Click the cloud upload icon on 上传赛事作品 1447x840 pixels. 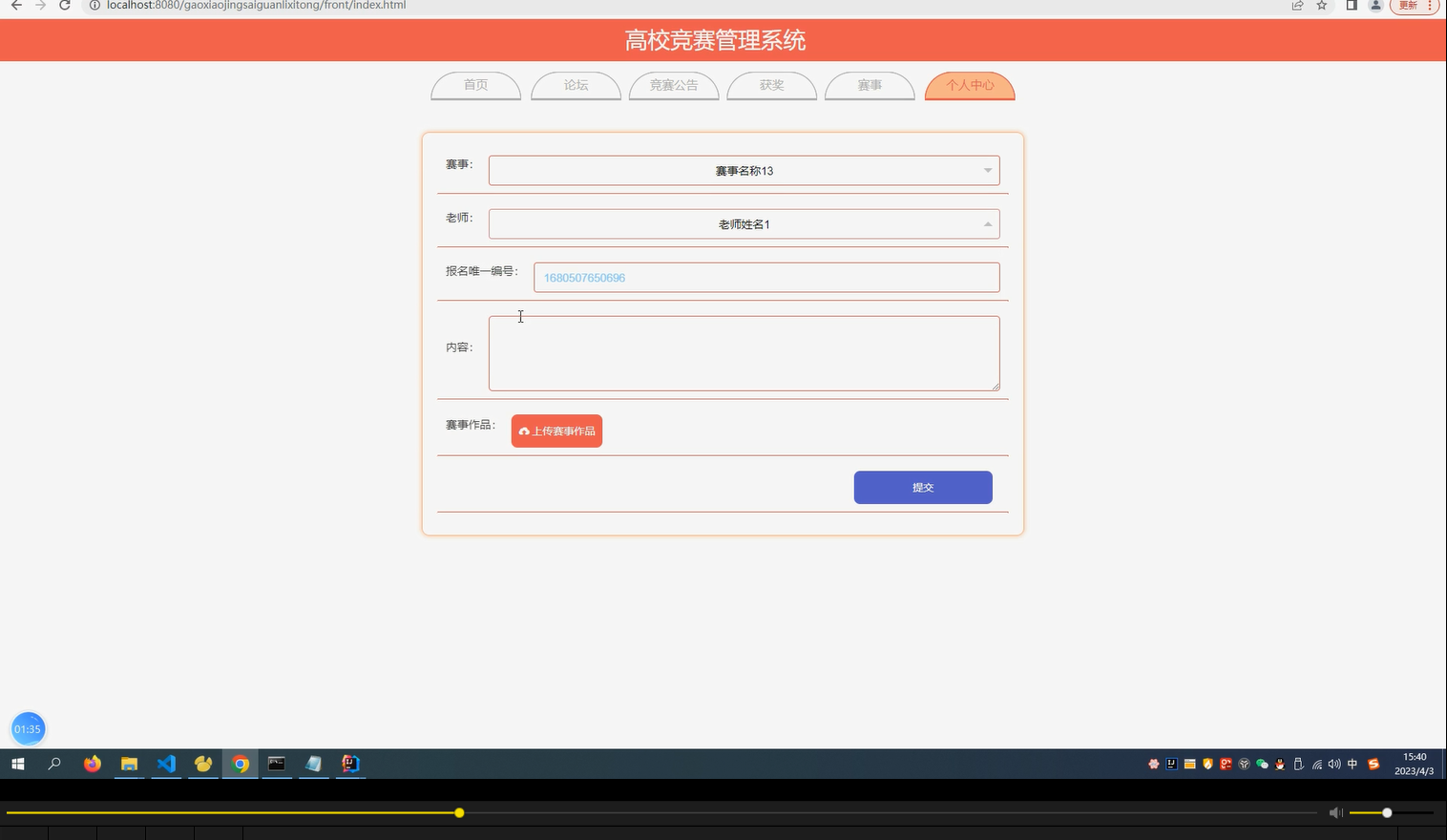[x=523, y=430]
